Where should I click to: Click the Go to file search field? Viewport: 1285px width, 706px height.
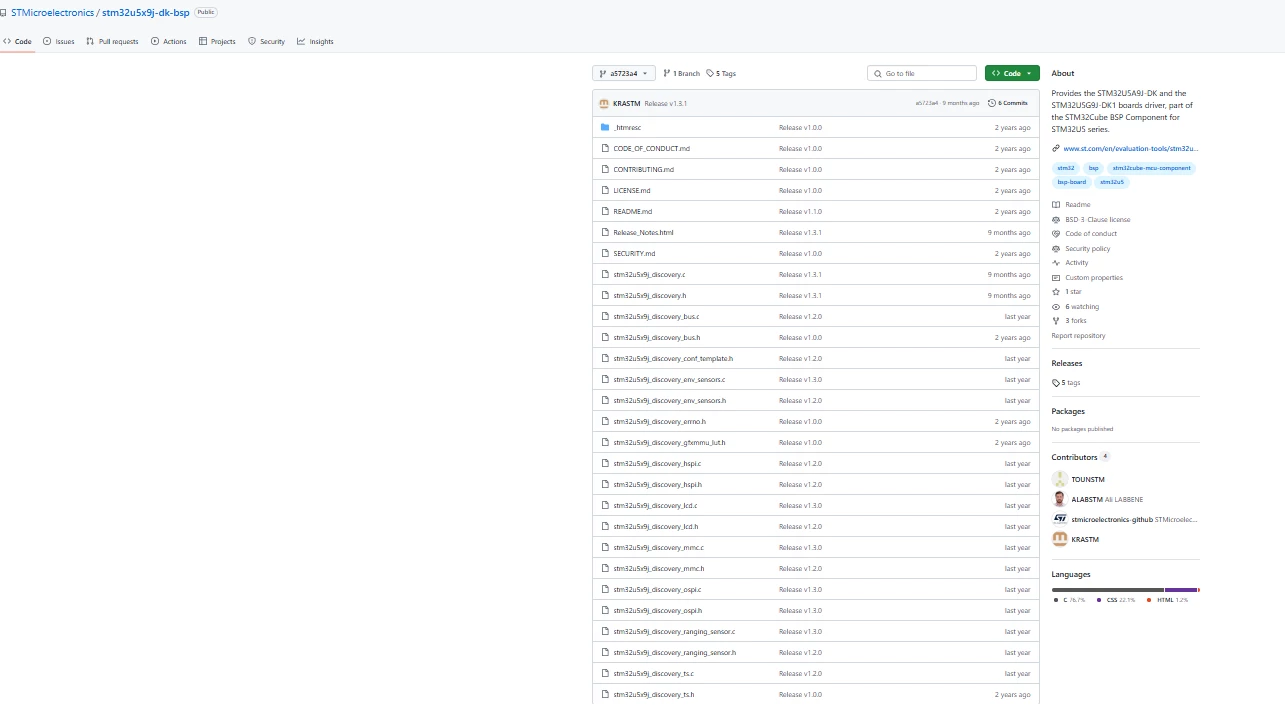pos(922,73)
